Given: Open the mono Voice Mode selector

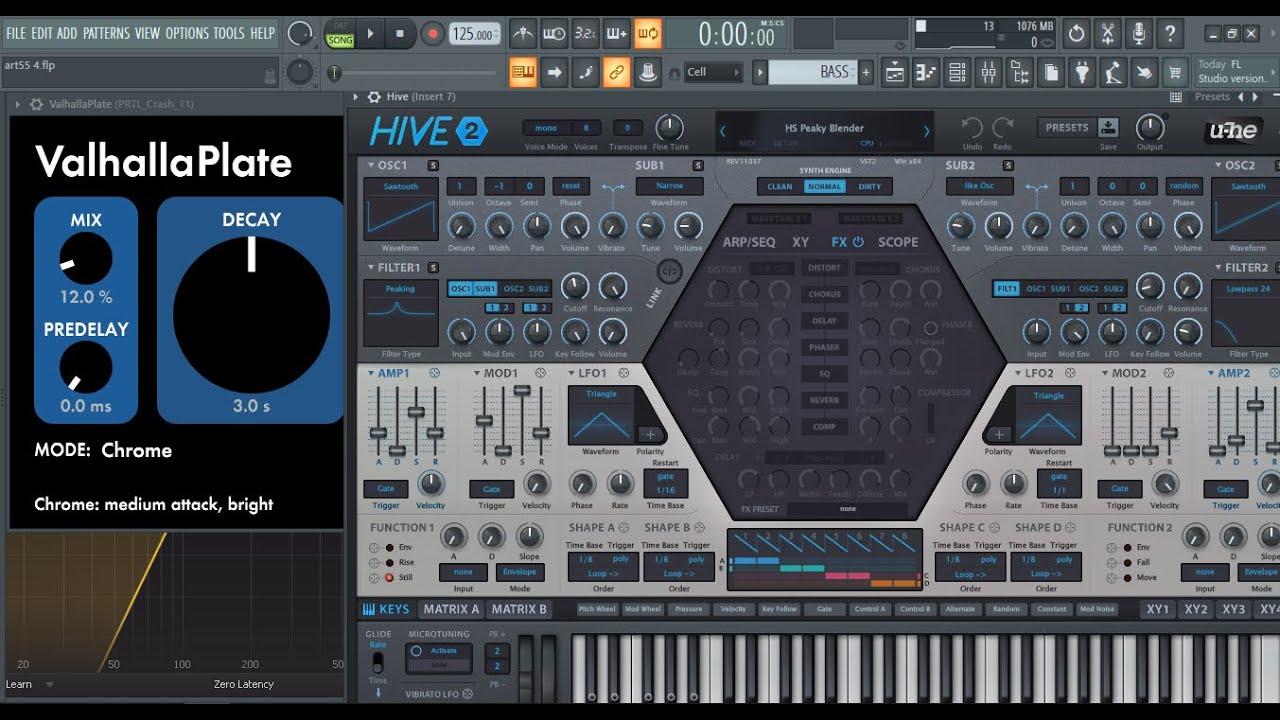Looking at the screenshot, I should pos(546,128).
